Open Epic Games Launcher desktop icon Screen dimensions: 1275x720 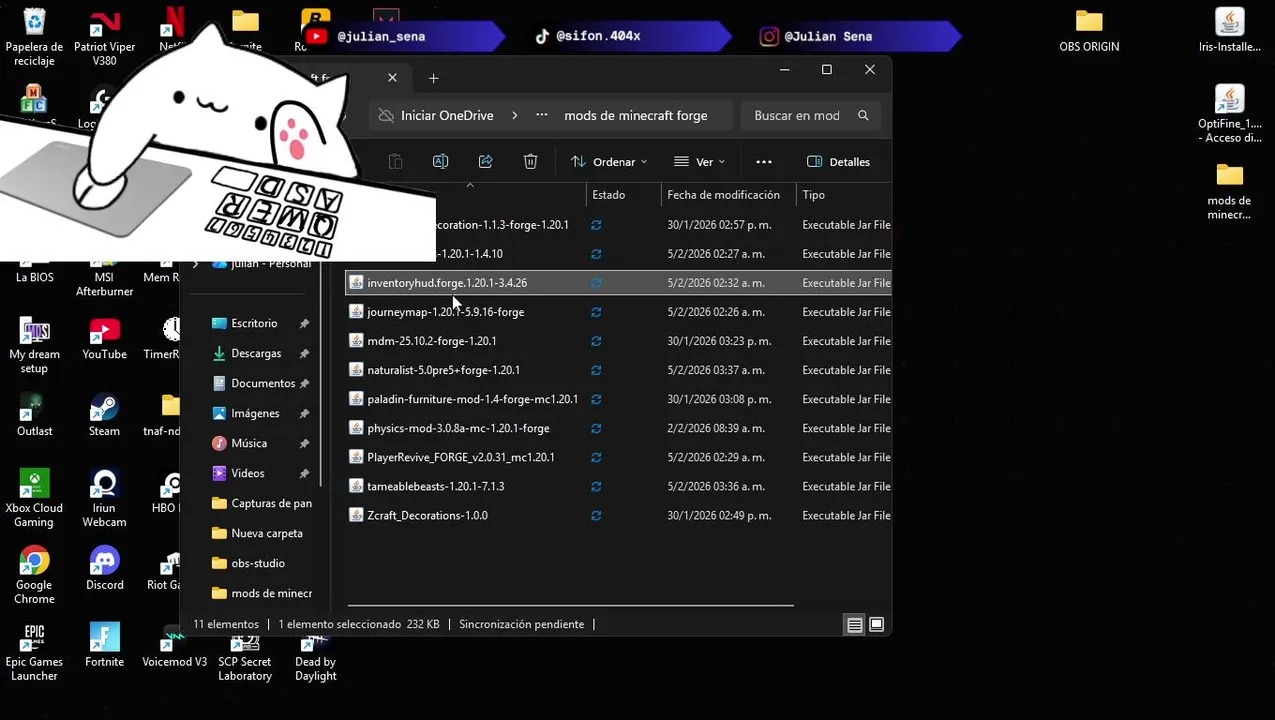(x=34, y=653)
